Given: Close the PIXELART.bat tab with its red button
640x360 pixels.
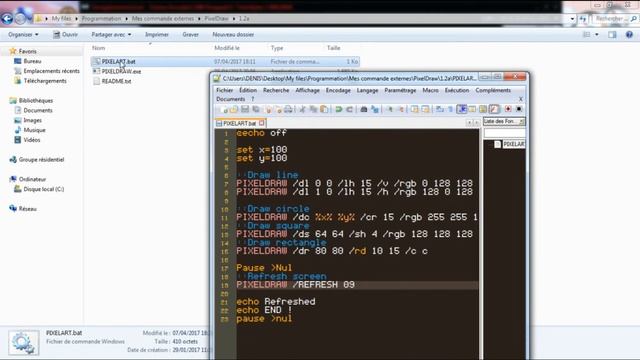Looking at the screenshot, I should tap(262, 123).
